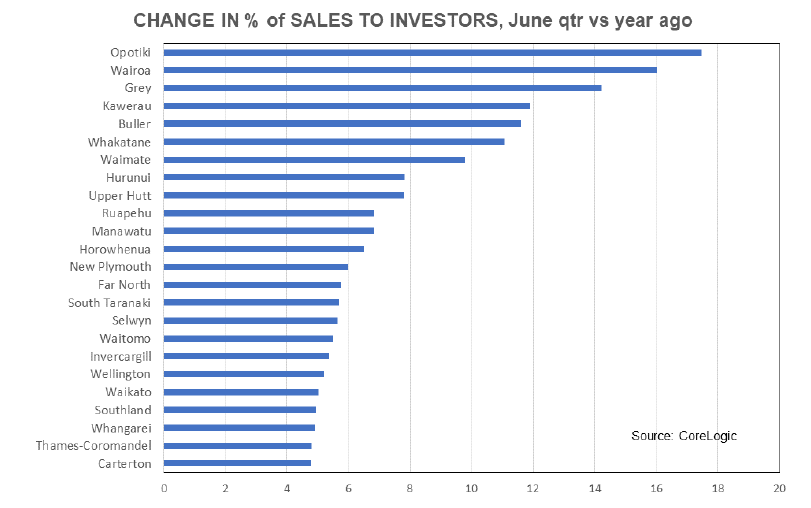This screenshot has height=508, width=811.
Task: Select the Wairoa bar in chart
Action: tap(409, 70)
